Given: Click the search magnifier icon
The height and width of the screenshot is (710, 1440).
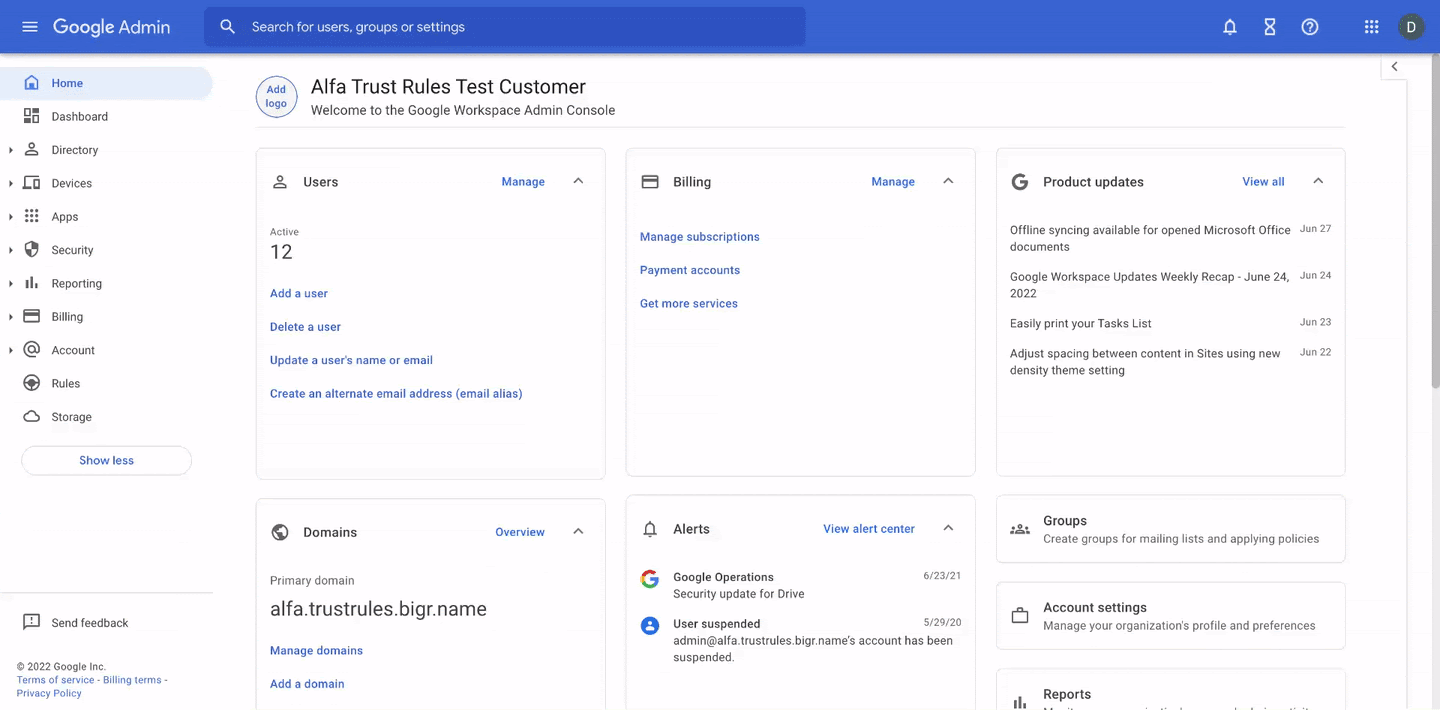Looking at the screenshot, I should coord(228,27).
